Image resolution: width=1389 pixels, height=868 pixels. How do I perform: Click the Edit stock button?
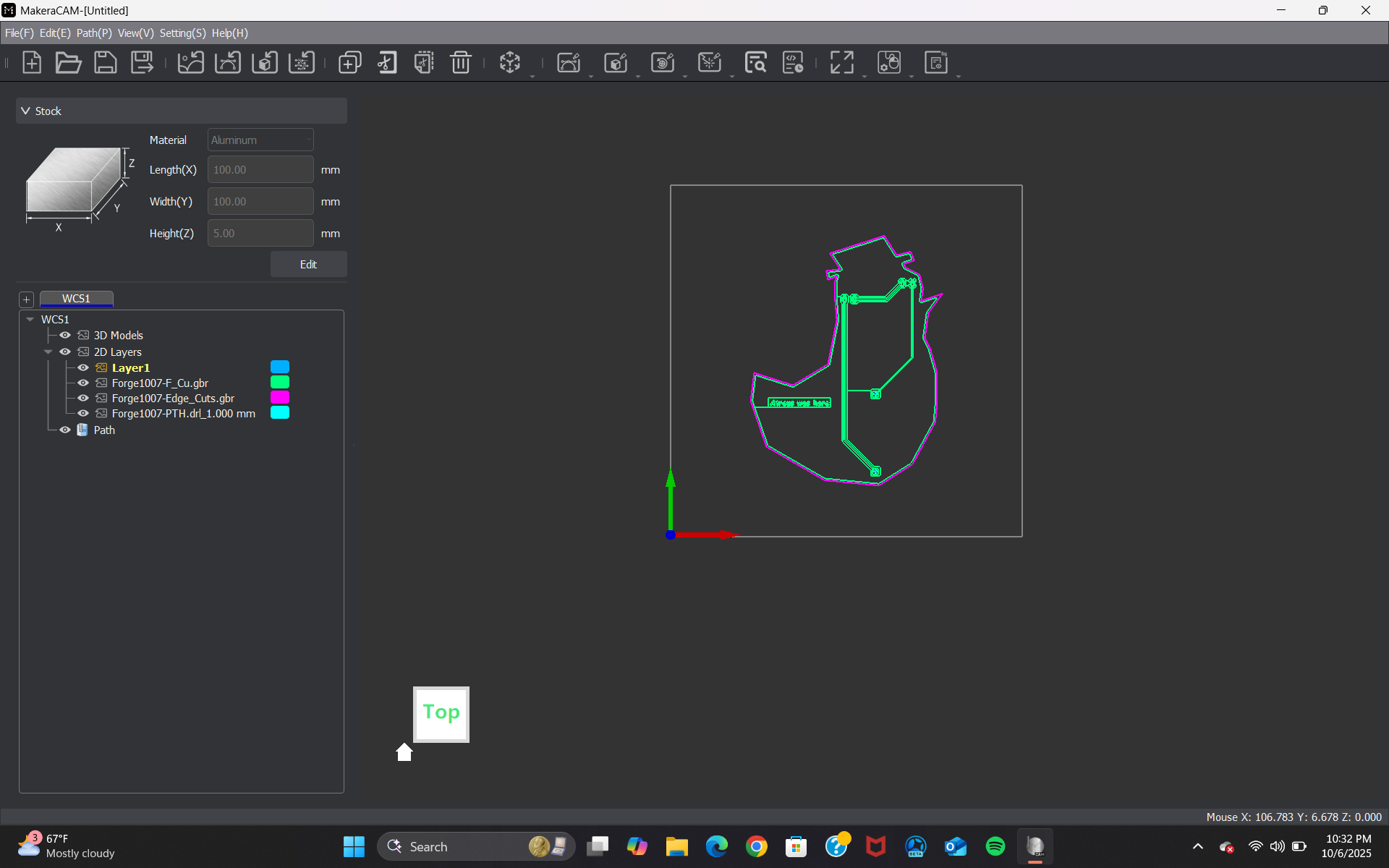[x=308, y=265]
